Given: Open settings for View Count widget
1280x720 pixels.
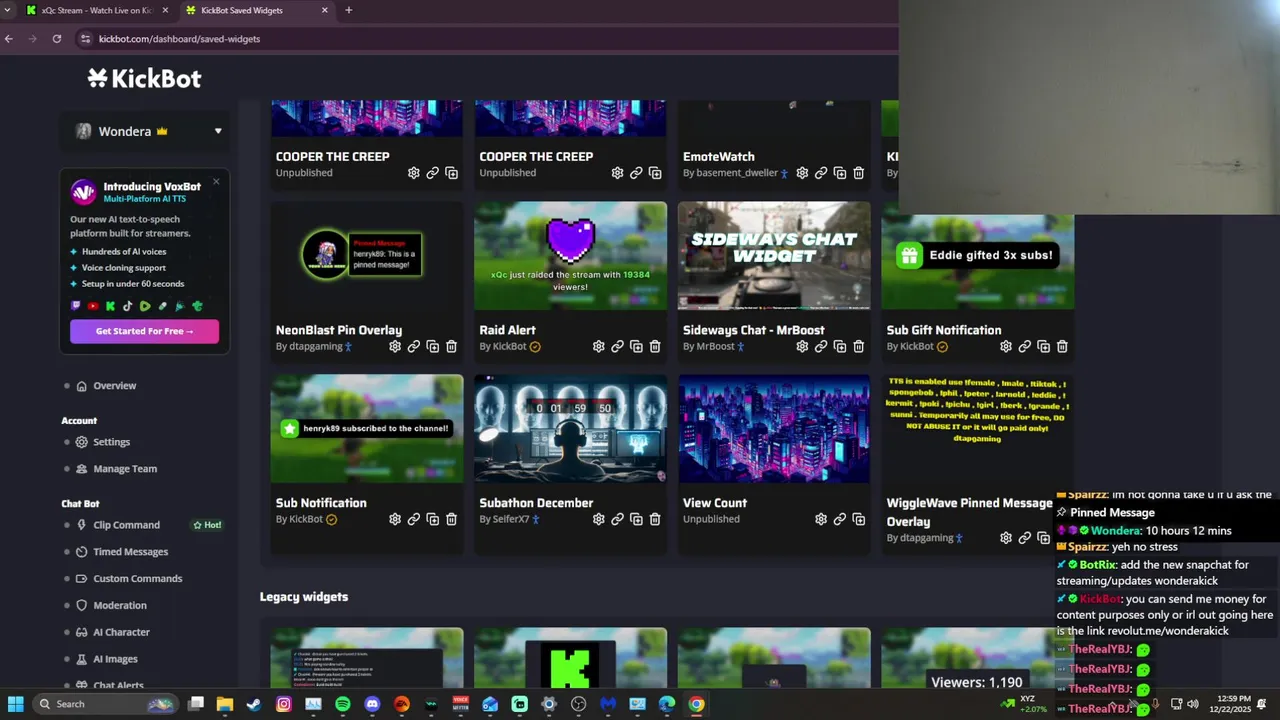Looking at the screenshot, I should pos(821,519).
